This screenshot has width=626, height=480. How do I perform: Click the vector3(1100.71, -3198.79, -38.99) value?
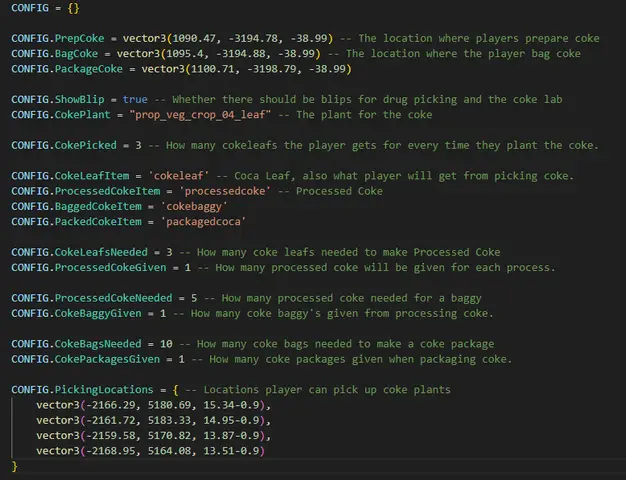point(246,69)
